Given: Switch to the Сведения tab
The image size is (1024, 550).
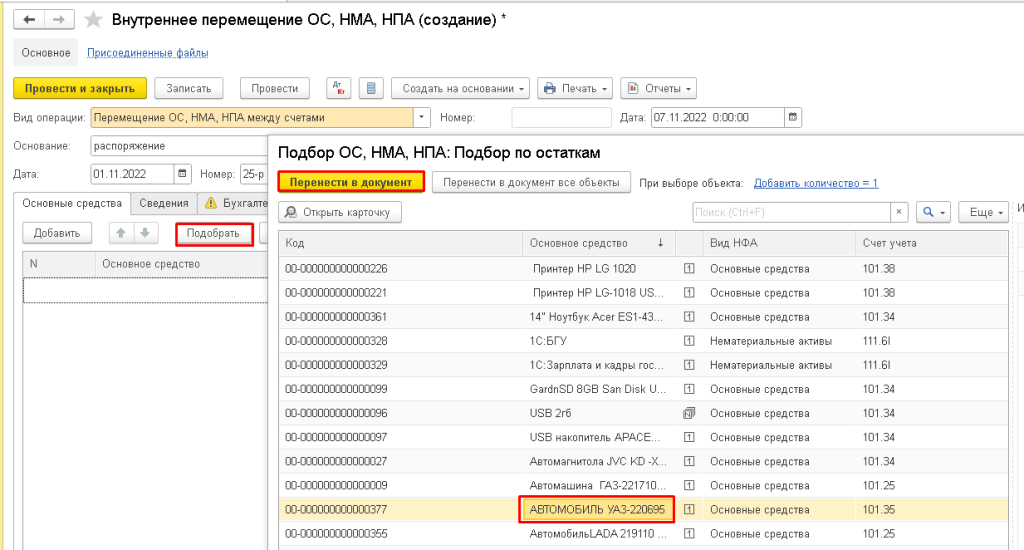Looking at the screenshot, I should tap(164, 203).
